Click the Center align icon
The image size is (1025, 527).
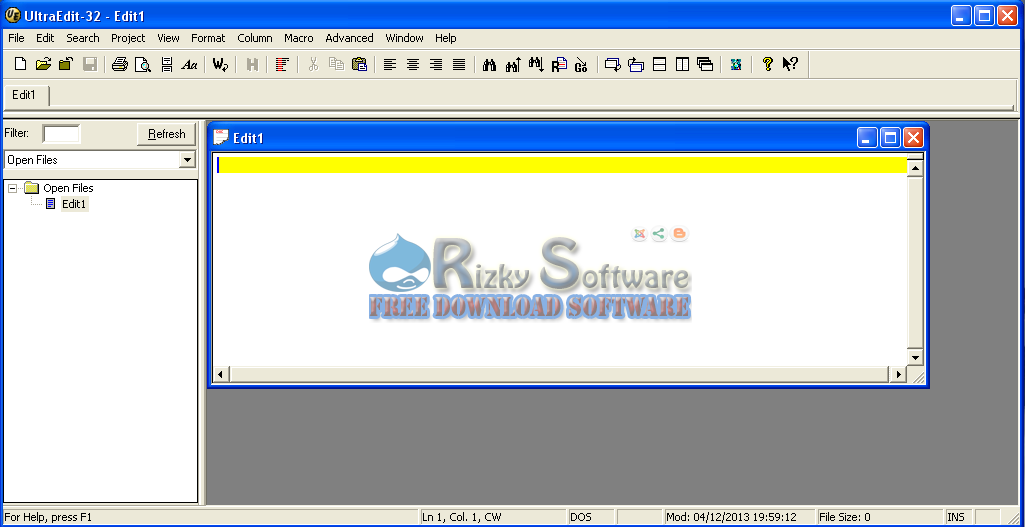tap(413, 64)
